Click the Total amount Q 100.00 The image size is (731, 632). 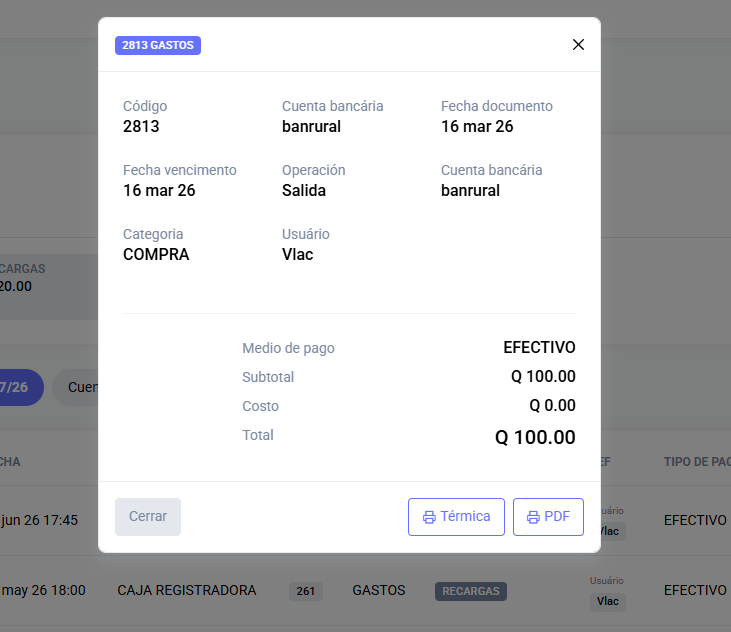click(x=535, y=437)
